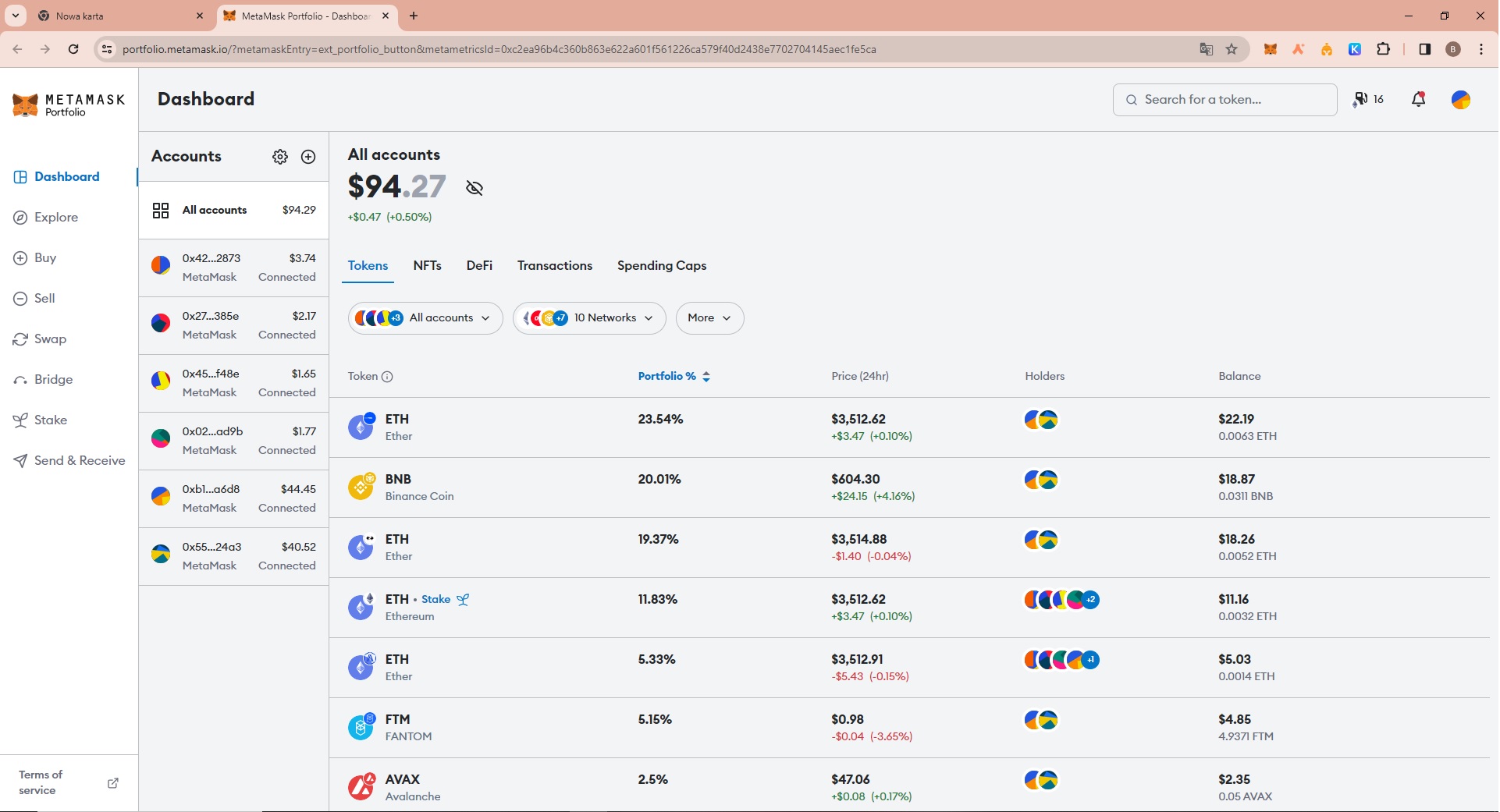
Task: Open the More filter dropdown
Action: click(709, 318)
